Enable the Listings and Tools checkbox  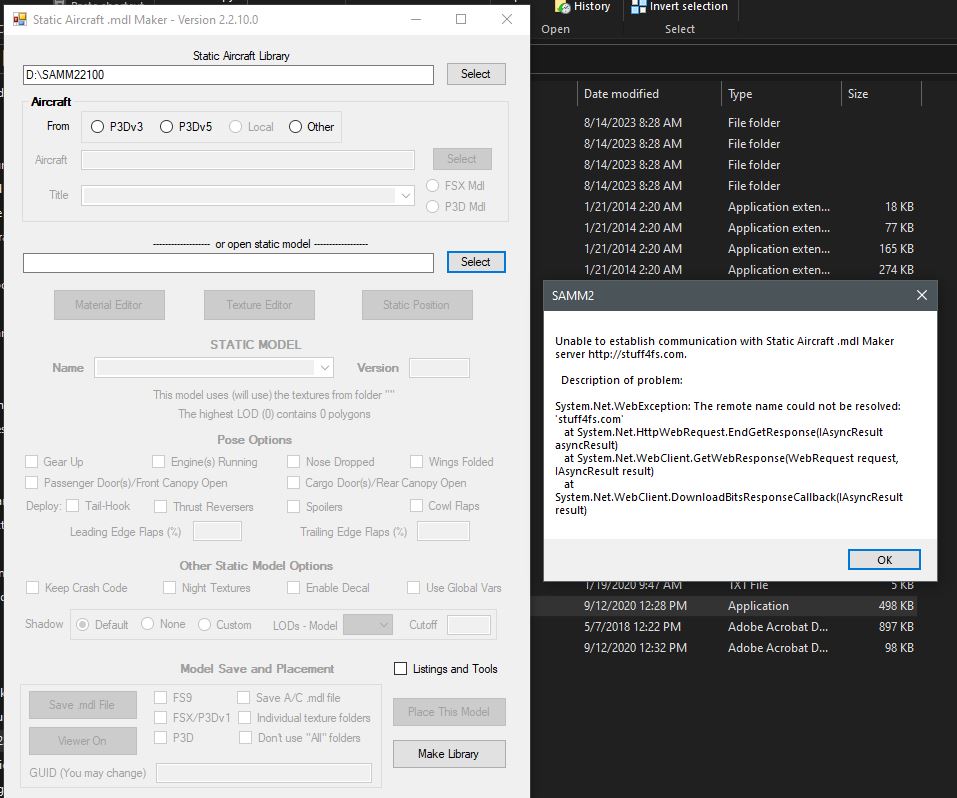pyautogui.click(x=400, y=669)
